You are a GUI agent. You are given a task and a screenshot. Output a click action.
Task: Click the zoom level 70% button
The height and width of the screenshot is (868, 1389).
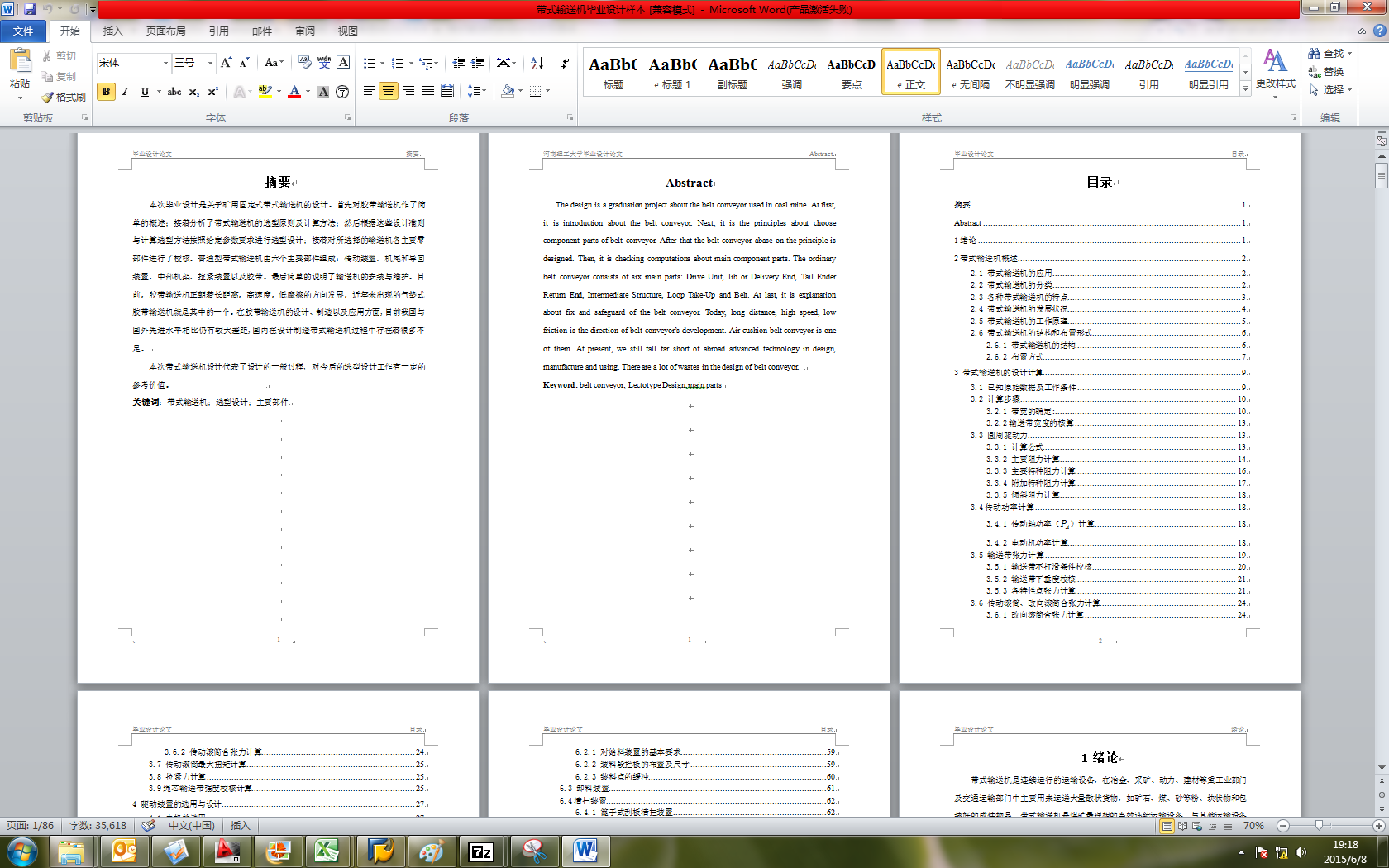click(1253, 826)
